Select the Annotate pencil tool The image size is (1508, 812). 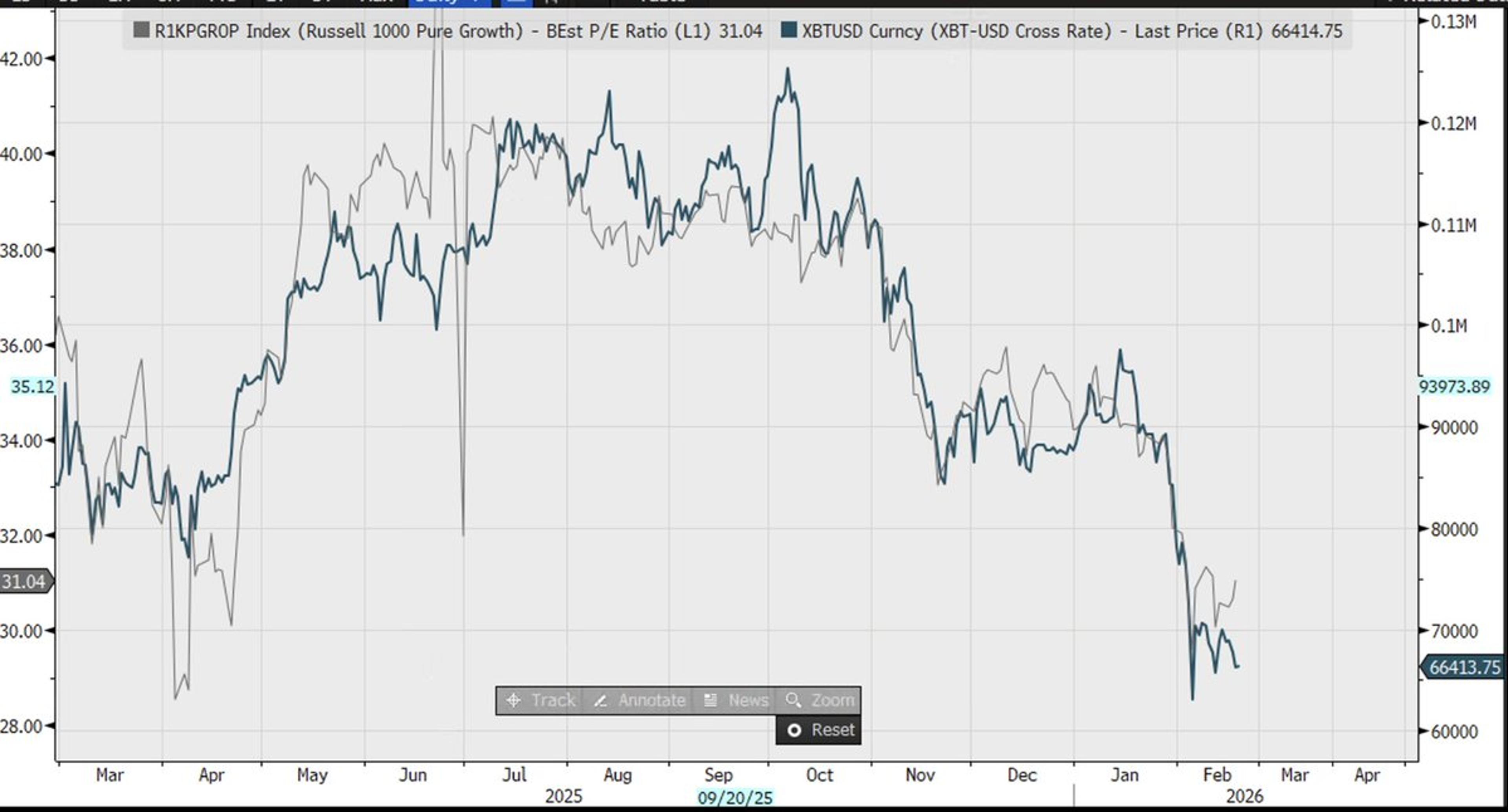pyautogui.click(x=639, y=700)
